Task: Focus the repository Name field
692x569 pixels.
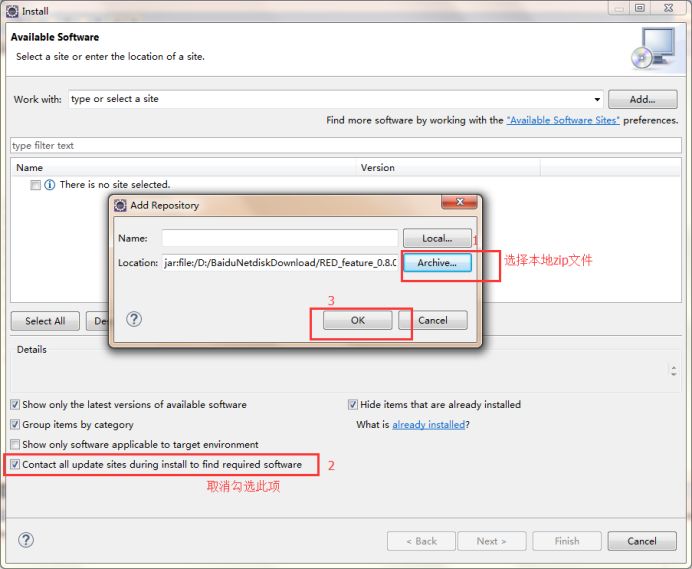Action: pyautogui.click(x=280, y=238)
